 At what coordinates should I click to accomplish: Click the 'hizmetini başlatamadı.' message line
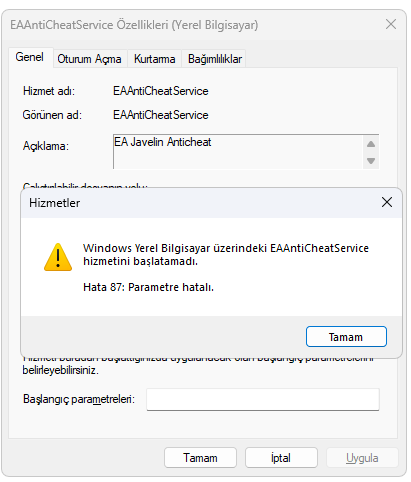(x=140, y=261)
